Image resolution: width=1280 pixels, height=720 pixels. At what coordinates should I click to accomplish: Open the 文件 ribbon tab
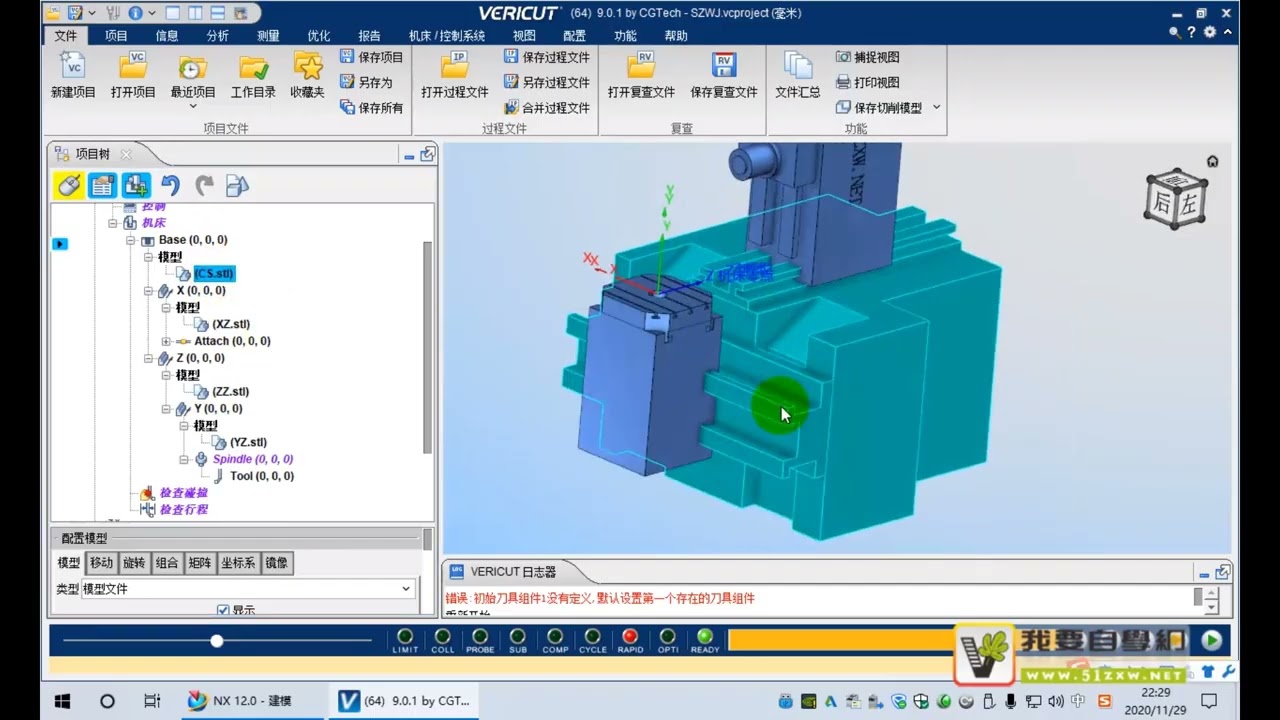click(x=65, y=35)
